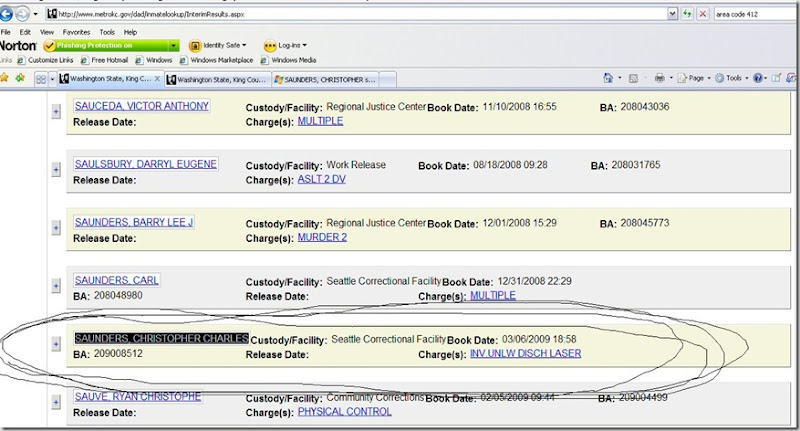Open the Favorites menu
800x431 pixels.
tap(75, 32)
